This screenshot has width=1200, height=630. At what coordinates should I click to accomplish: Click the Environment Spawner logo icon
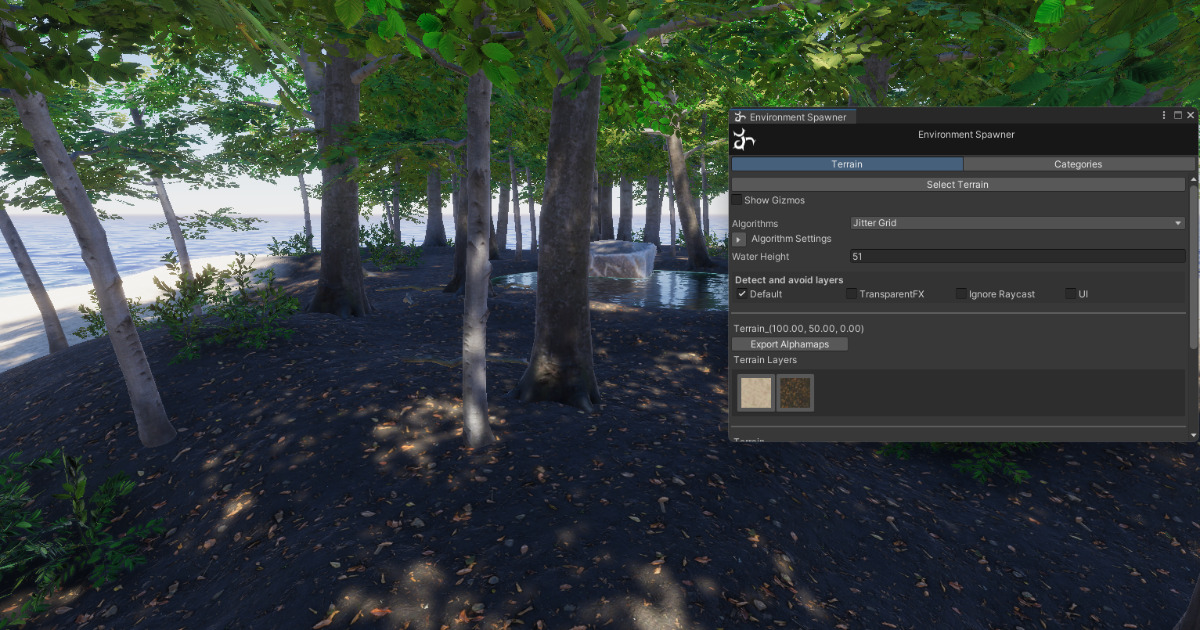[743, 139]
